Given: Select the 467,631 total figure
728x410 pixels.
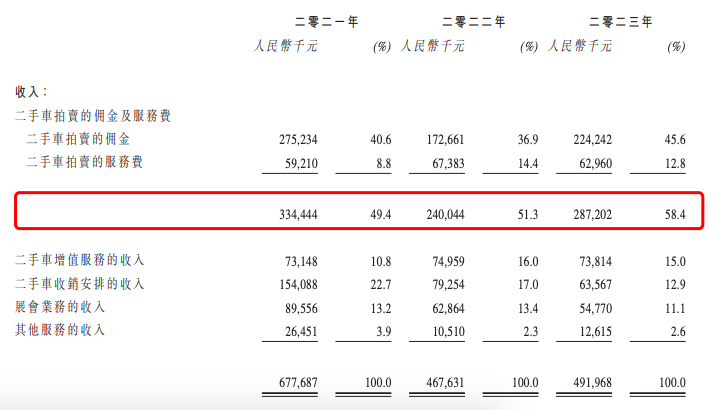Looking at the screenshot, I should (442, 383).
